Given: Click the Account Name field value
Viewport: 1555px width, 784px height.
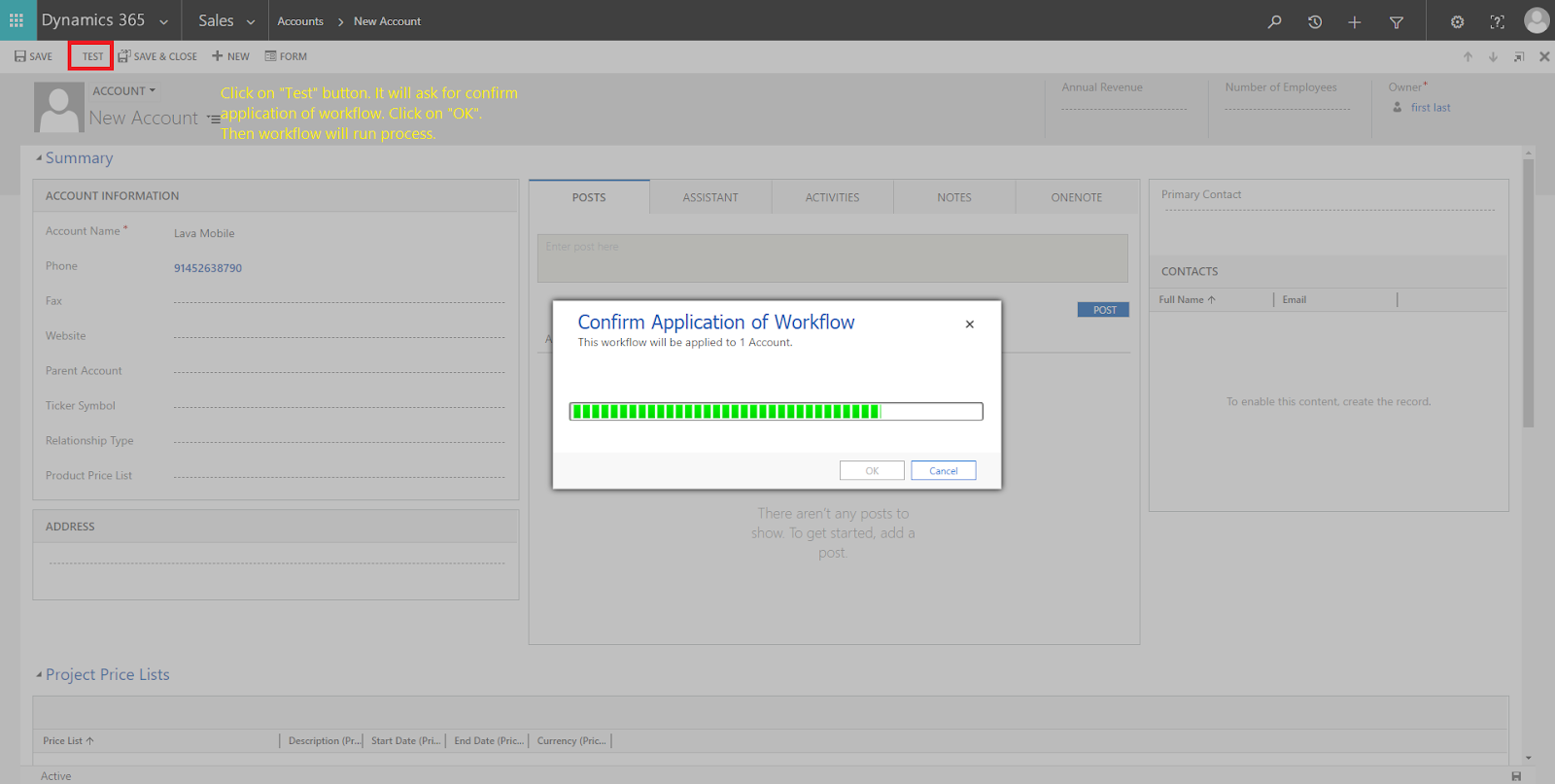Looking at the screenshot, I should click(204, 233).
